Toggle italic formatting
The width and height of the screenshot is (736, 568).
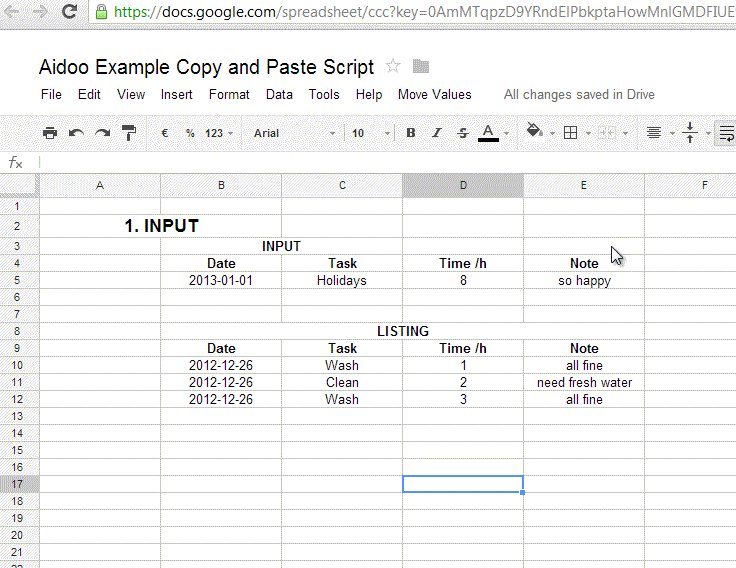pos(437,133)
